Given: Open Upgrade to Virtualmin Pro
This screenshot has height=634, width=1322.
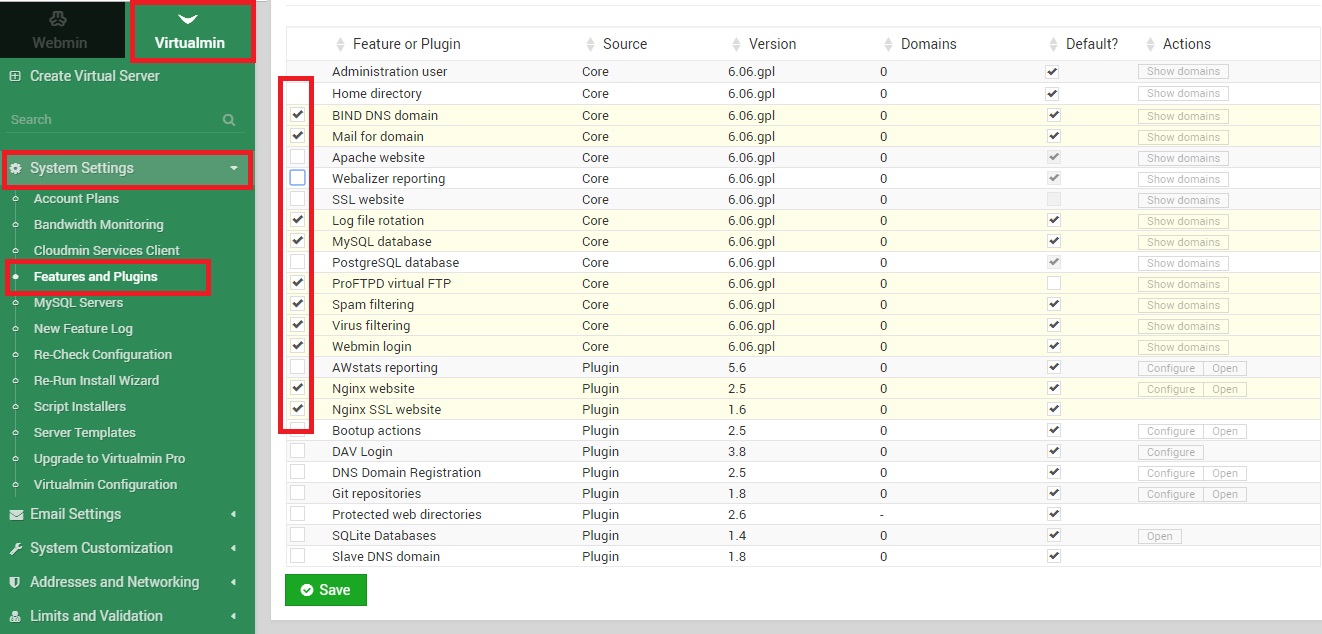Looking at the screenshot, I should coord(109,458).
